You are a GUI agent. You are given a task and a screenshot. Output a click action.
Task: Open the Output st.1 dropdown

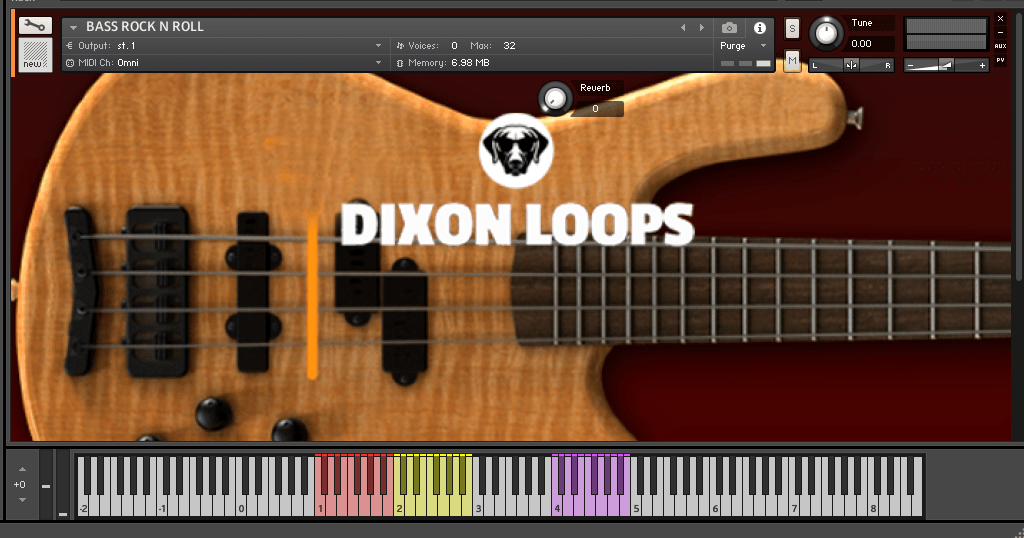click(378, 46)
